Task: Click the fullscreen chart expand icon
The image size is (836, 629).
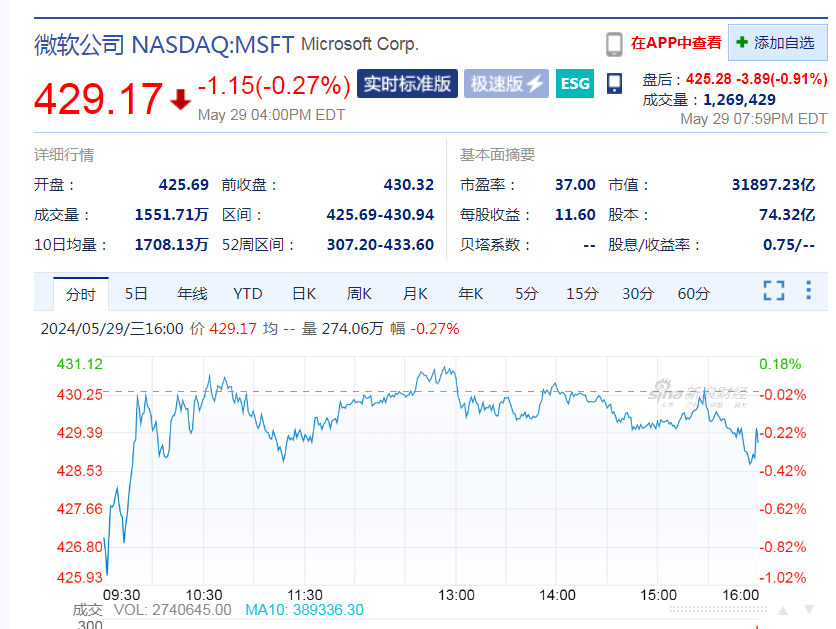Action: tap(774, 291)
